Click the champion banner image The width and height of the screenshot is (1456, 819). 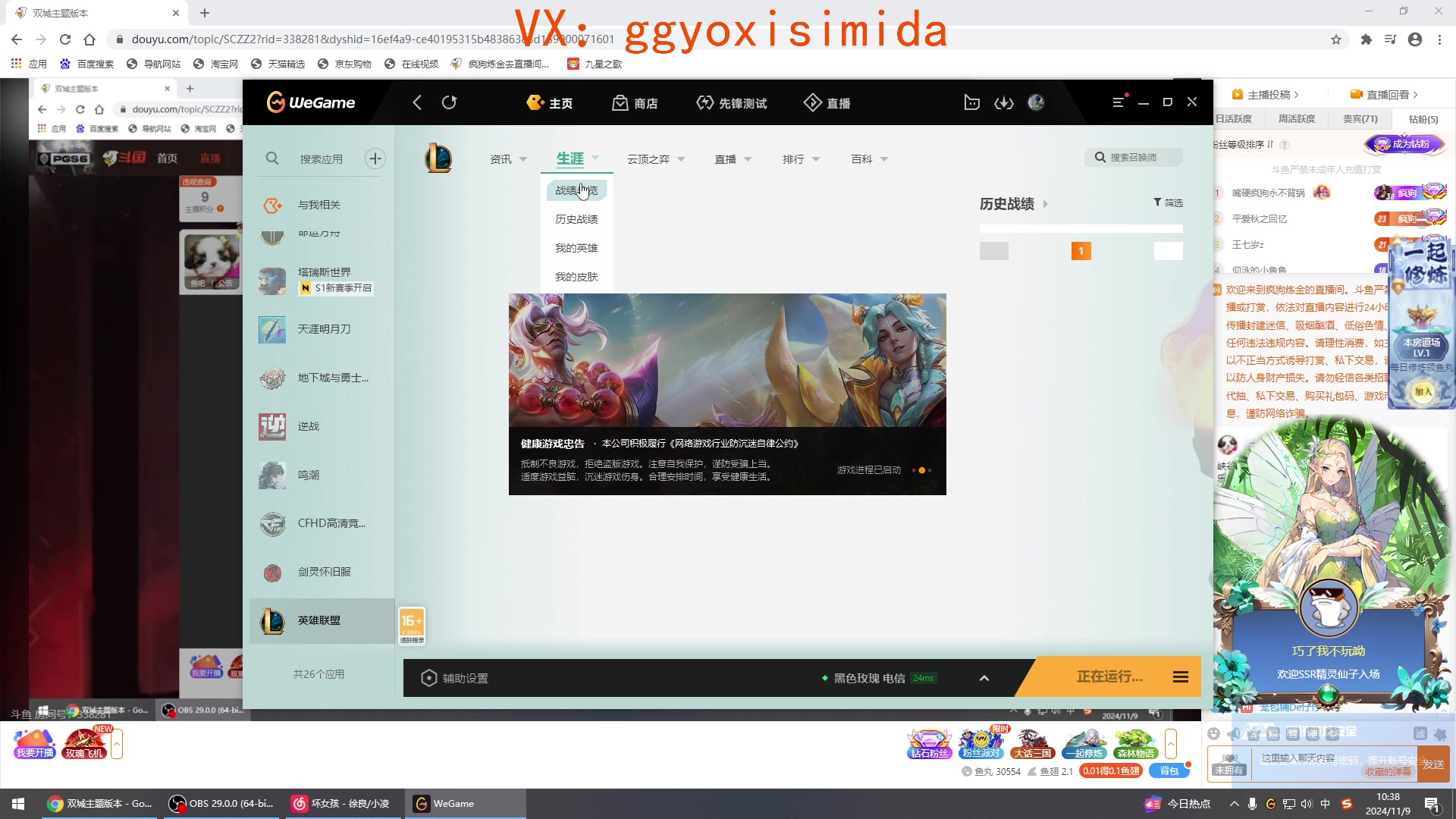pyautogui.click(x=727, y=360)
